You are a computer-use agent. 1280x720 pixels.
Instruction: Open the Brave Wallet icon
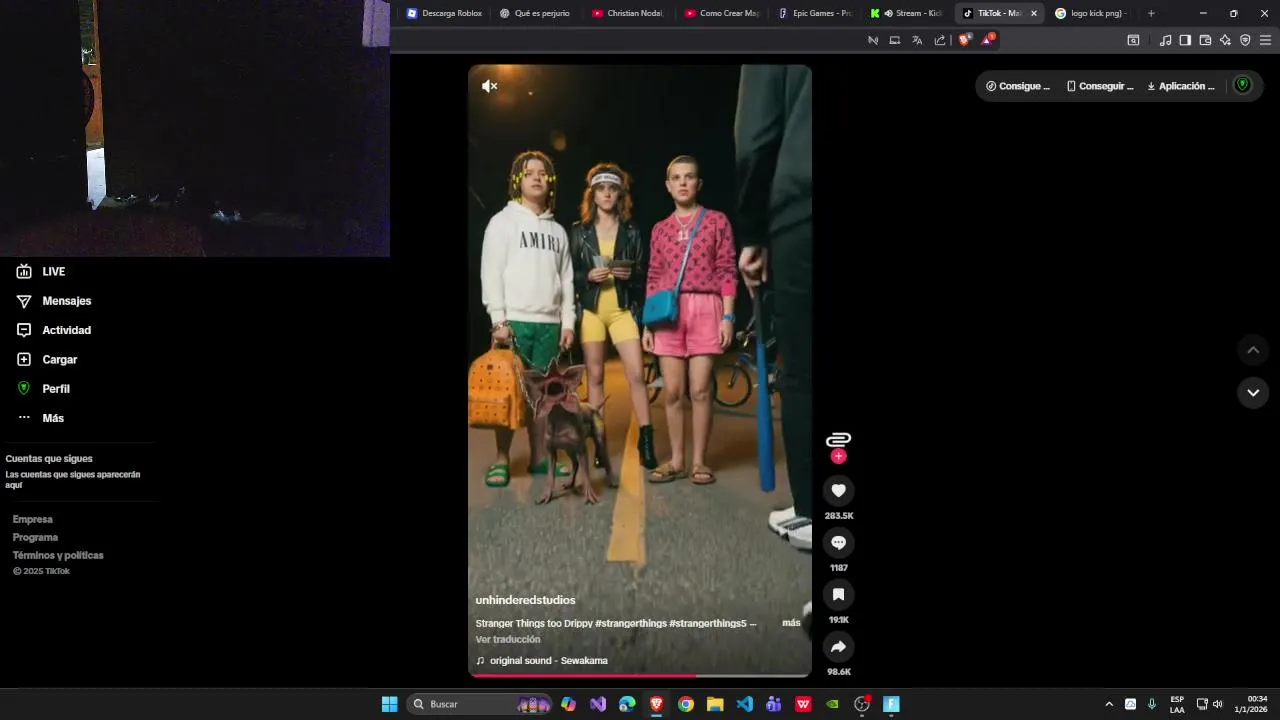click(x=1205, y=40)
